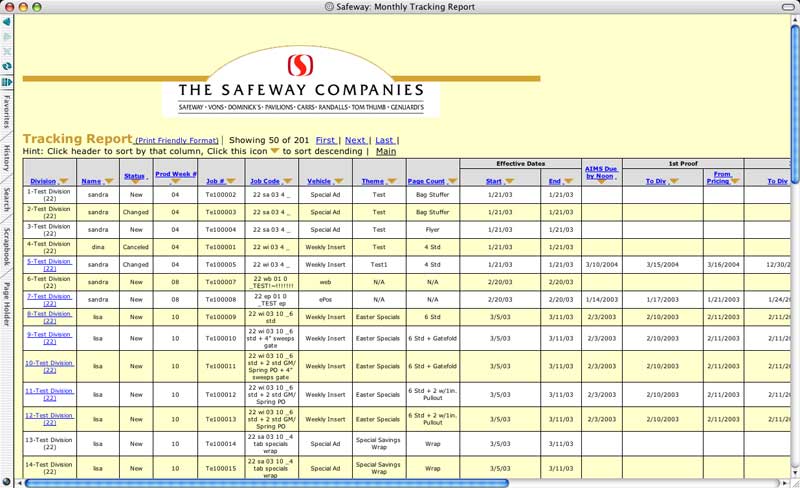Sort Name descending with its triangle icon

pyautogui.click(x=109, y=181)
